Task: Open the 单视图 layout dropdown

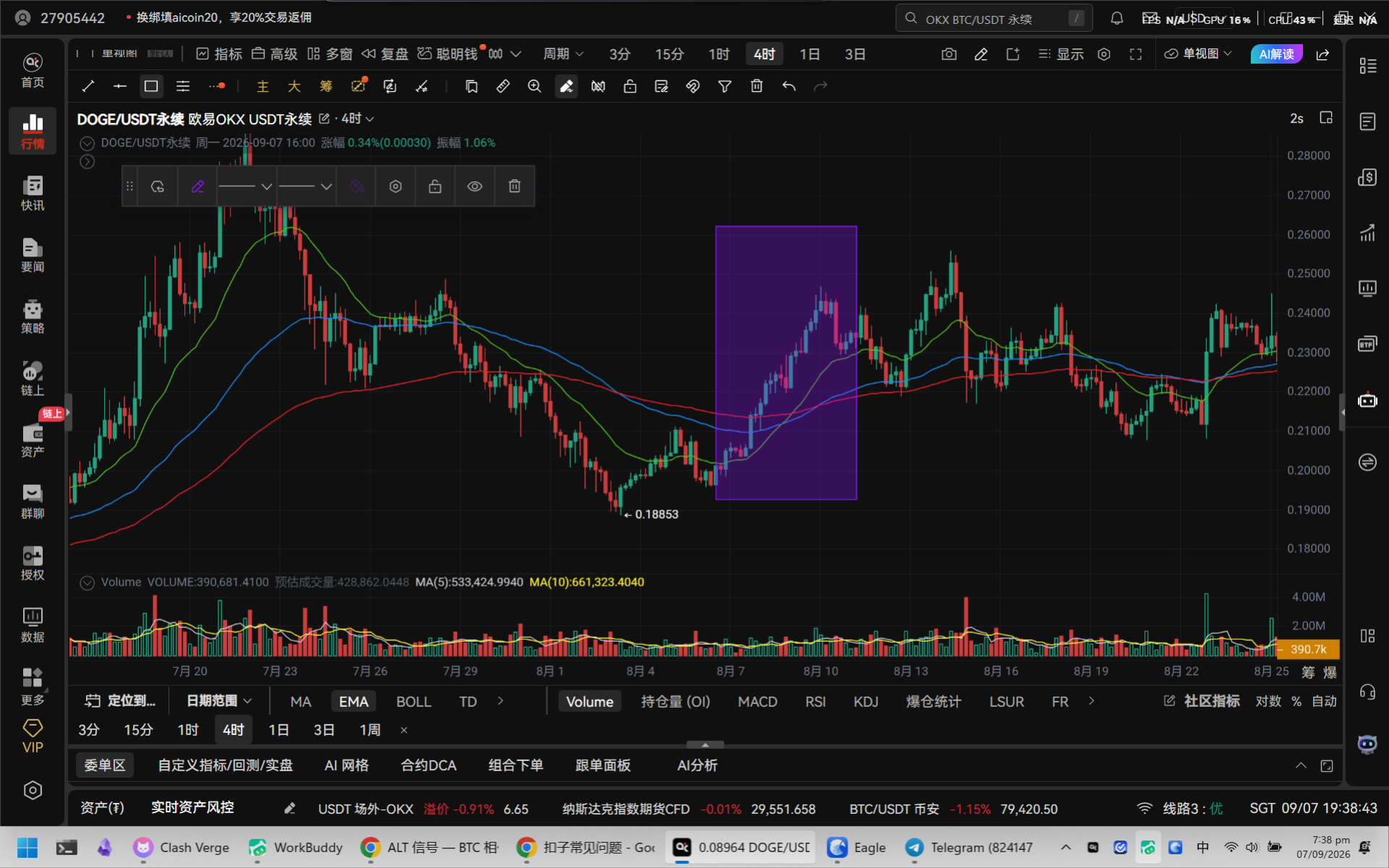Action: 1197,54
